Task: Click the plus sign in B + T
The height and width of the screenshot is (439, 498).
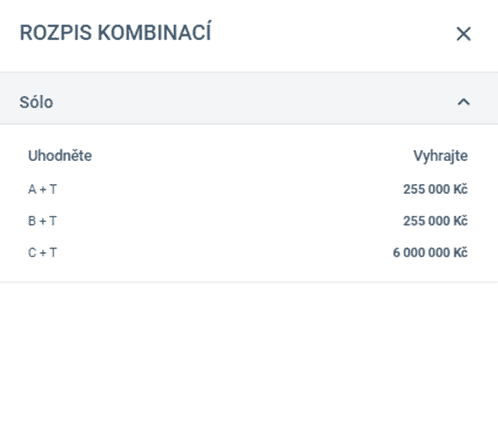Action: pyautogui.click(x=43, y=221)
